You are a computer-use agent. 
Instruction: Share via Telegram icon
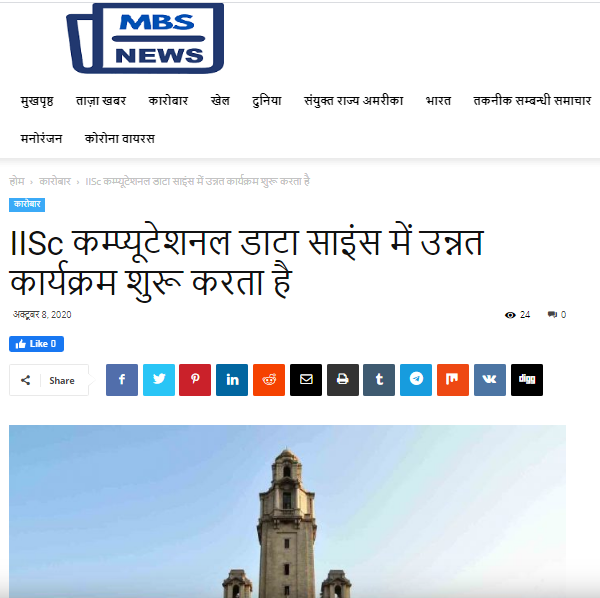[416, 380]
